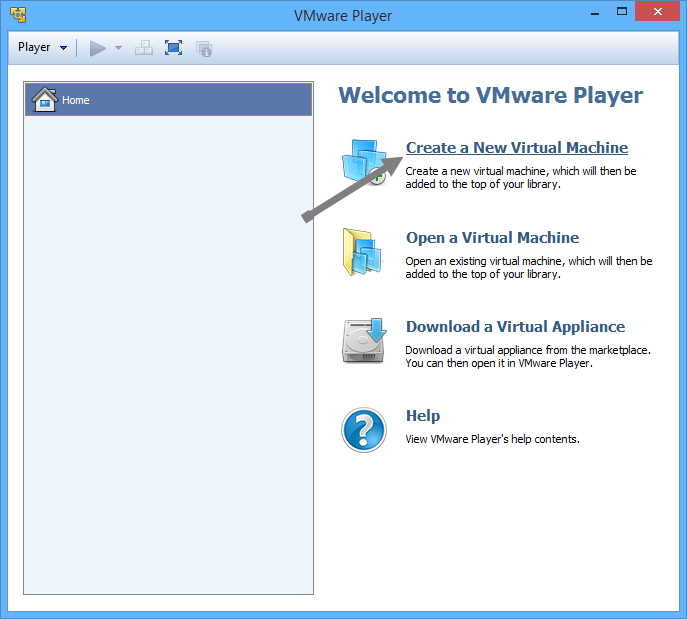The width and height of the screenshot is (687, 619).
Task: Click the Home house icon
Action: [x=45, y=99]
